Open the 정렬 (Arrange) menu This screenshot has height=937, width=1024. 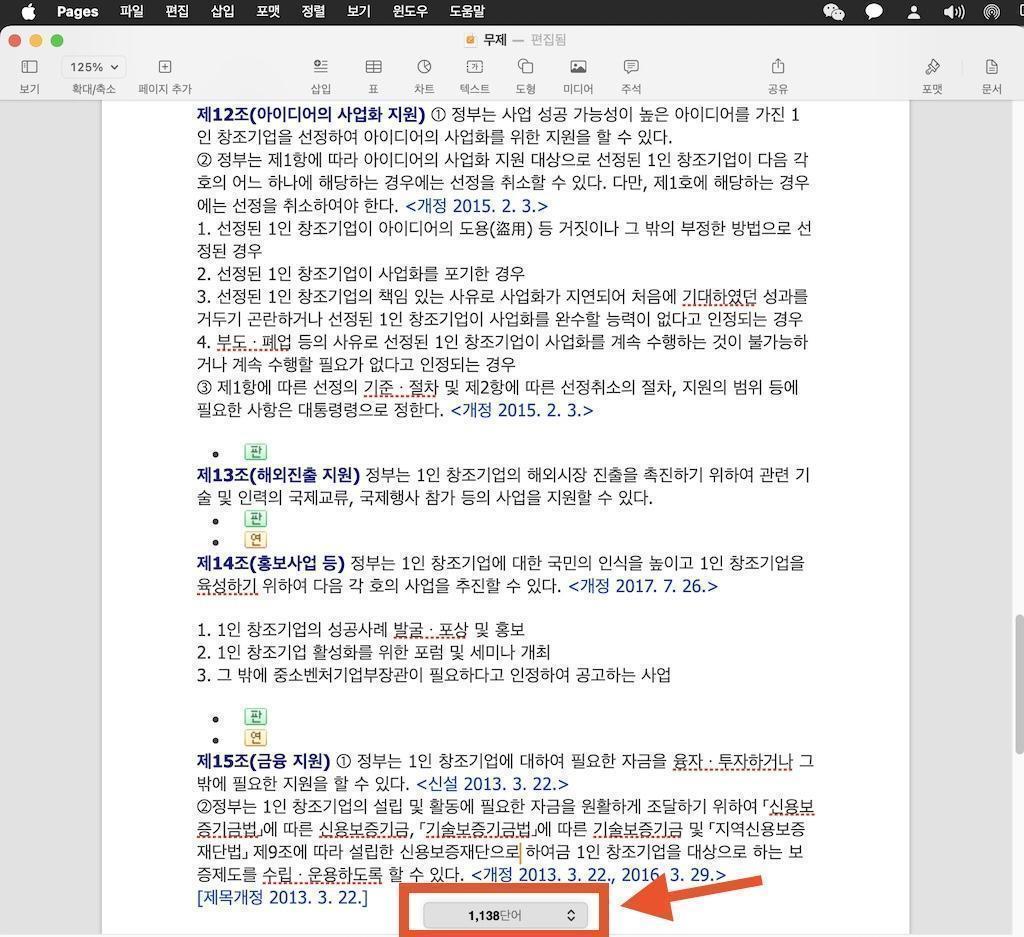(x=313, y=11)
